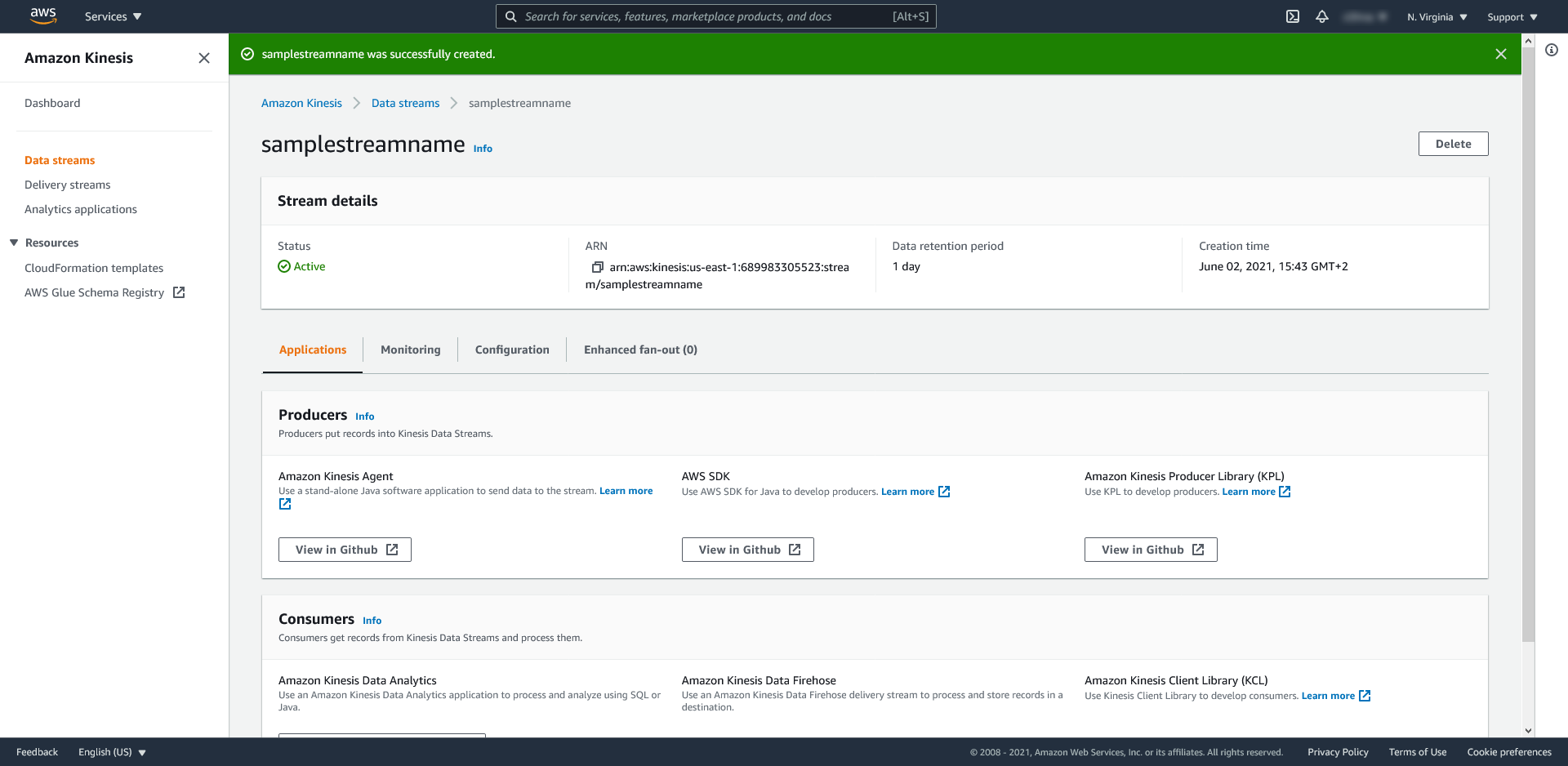The image size is (1568, 766).
Task: Dismiss the green success banner
Action: tap(1501, 54)
